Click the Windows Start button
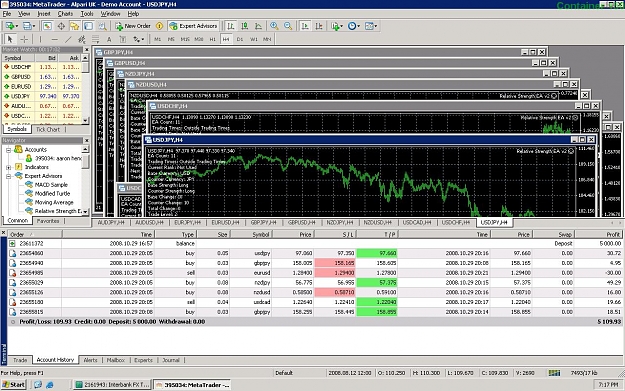Screen dimensions: 625x391 click(14, 385)
